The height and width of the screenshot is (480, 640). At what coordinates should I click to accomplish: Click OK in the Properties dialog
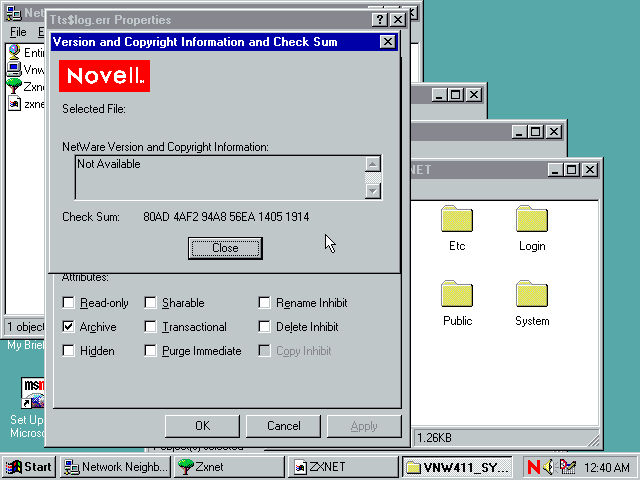tap(202, 426)
